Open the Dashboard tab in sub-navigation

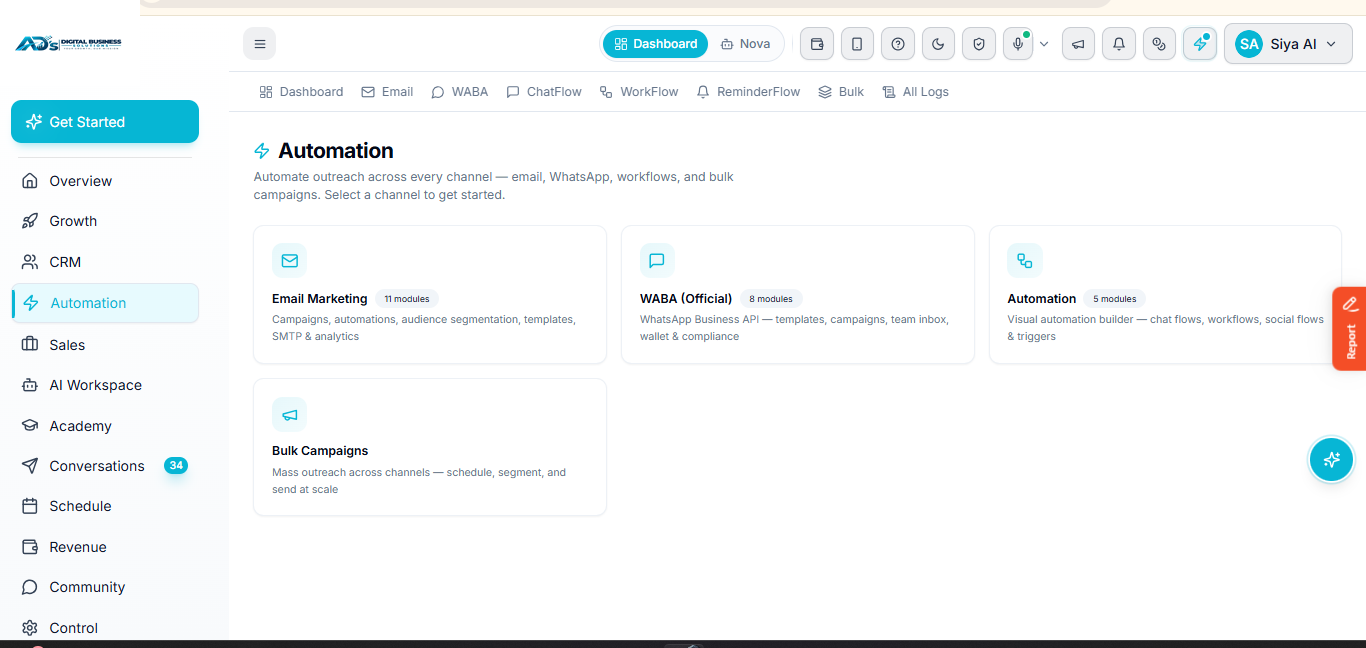301,92
